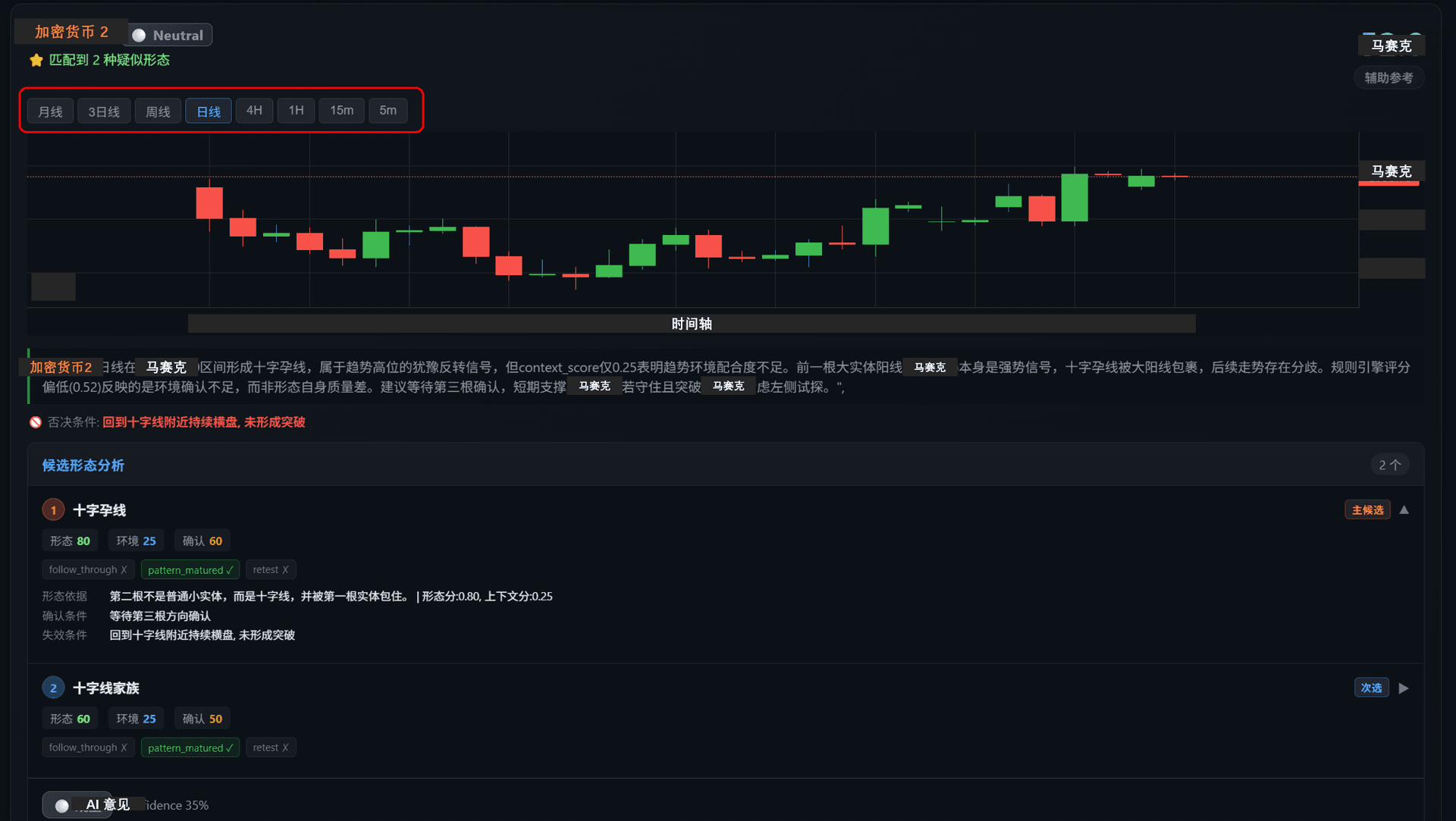Toggle retest tag under 十字线家族

(271, 747)
